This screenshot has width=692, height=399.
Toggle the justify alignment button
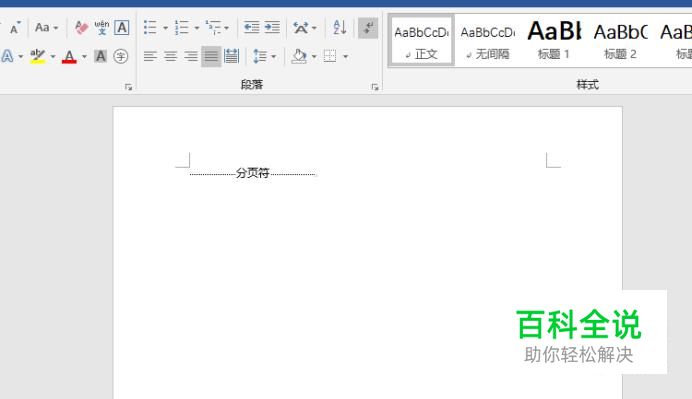(211, 56)
